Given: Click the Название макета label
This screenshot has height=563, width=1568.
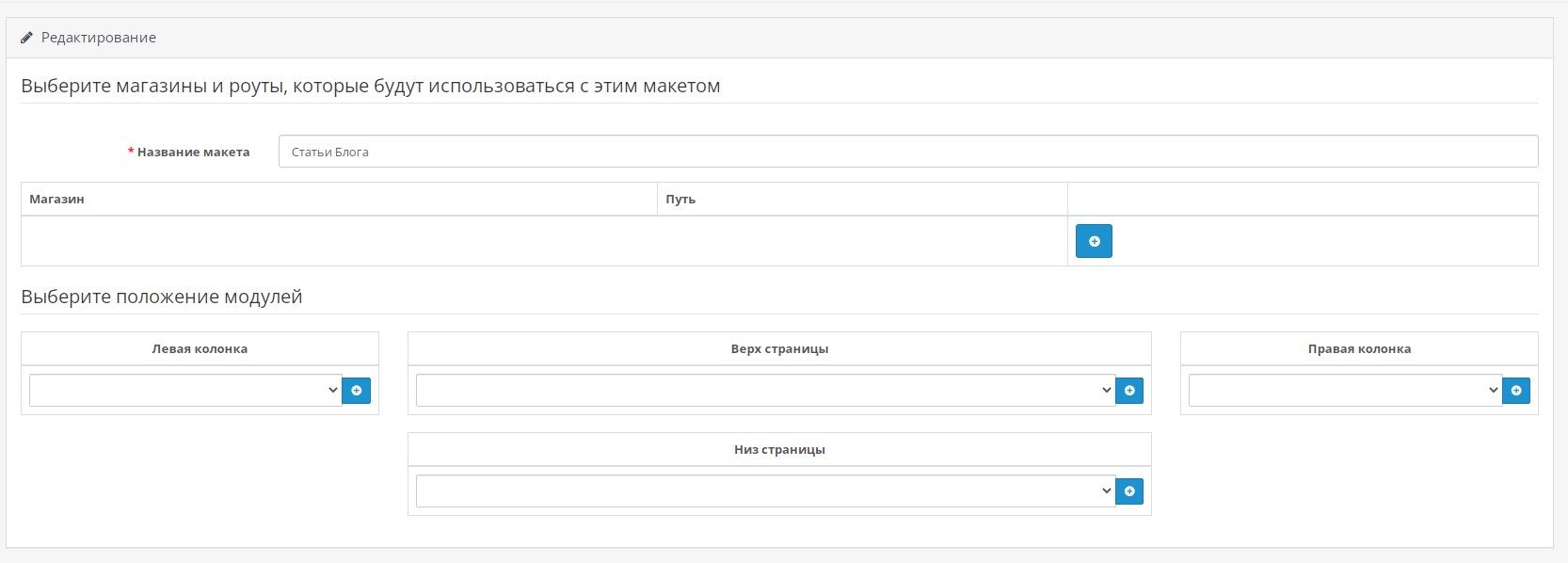Looking at the screenshot, I should click(193, 152).
